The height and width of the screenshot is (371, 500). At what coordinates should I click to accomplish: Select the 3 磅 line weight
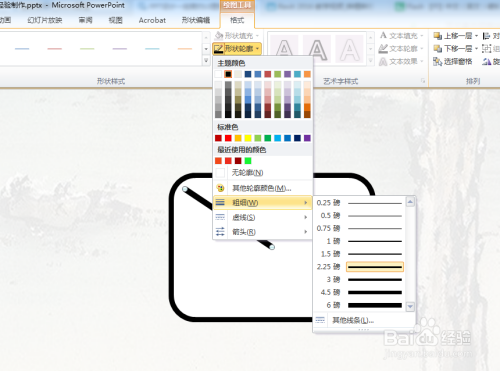pos(360,279)
